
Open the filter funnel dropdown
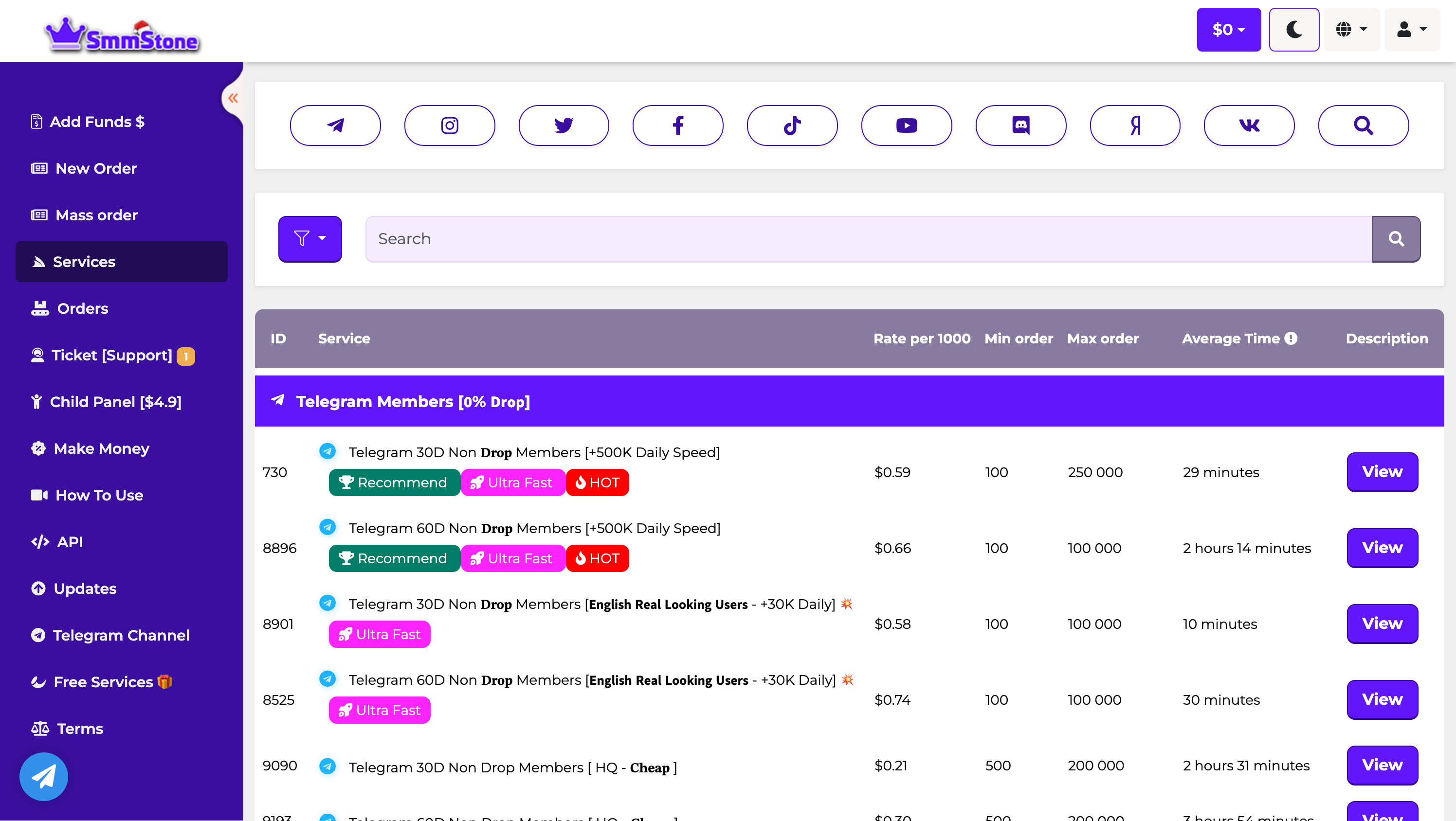click(x=309, y=238)
